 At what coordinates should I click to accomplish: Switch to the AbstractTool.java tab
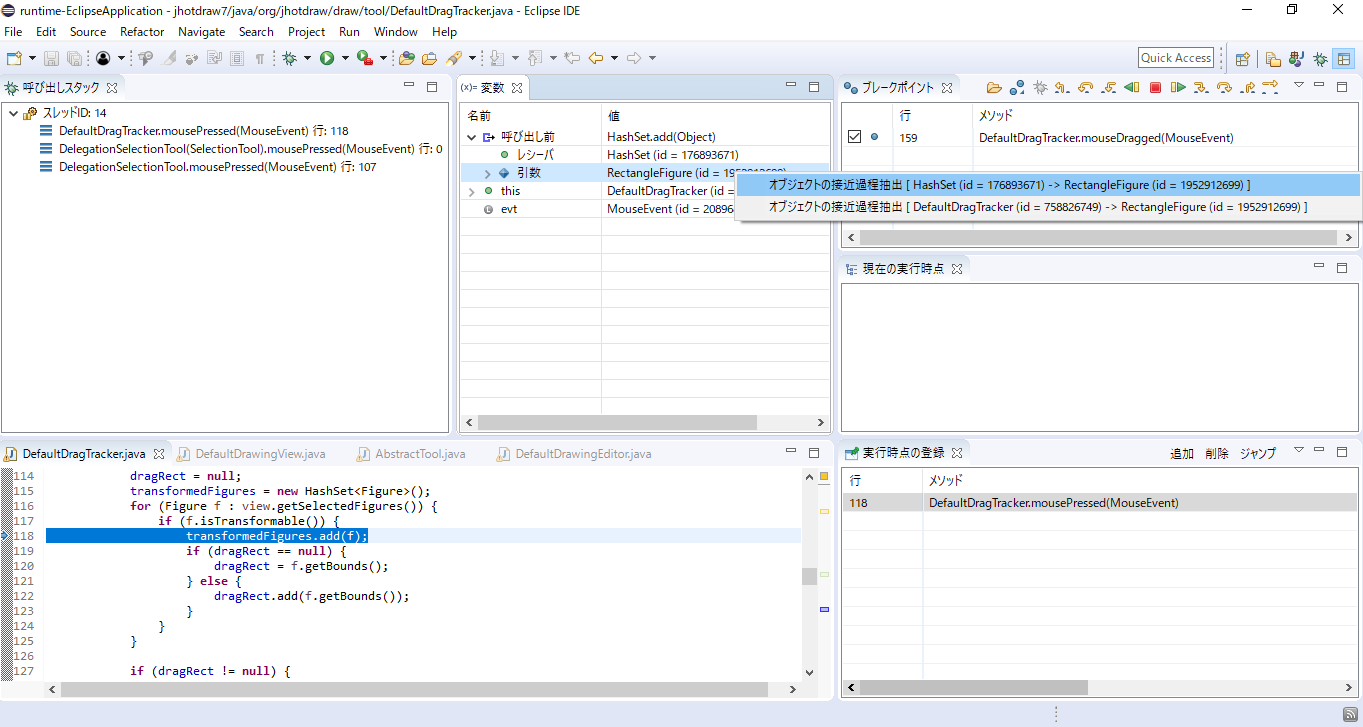(420, 454)
